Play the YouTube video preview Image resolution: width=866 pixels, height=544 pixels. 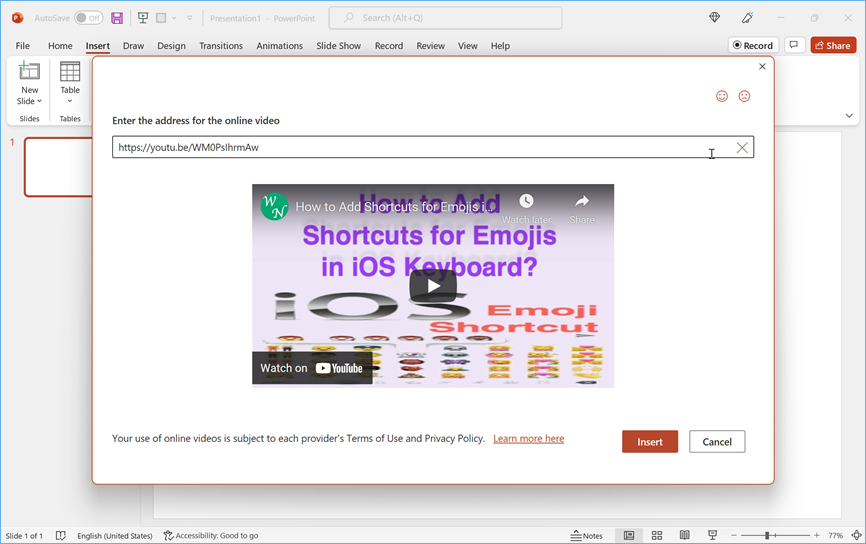pos(433,286)
